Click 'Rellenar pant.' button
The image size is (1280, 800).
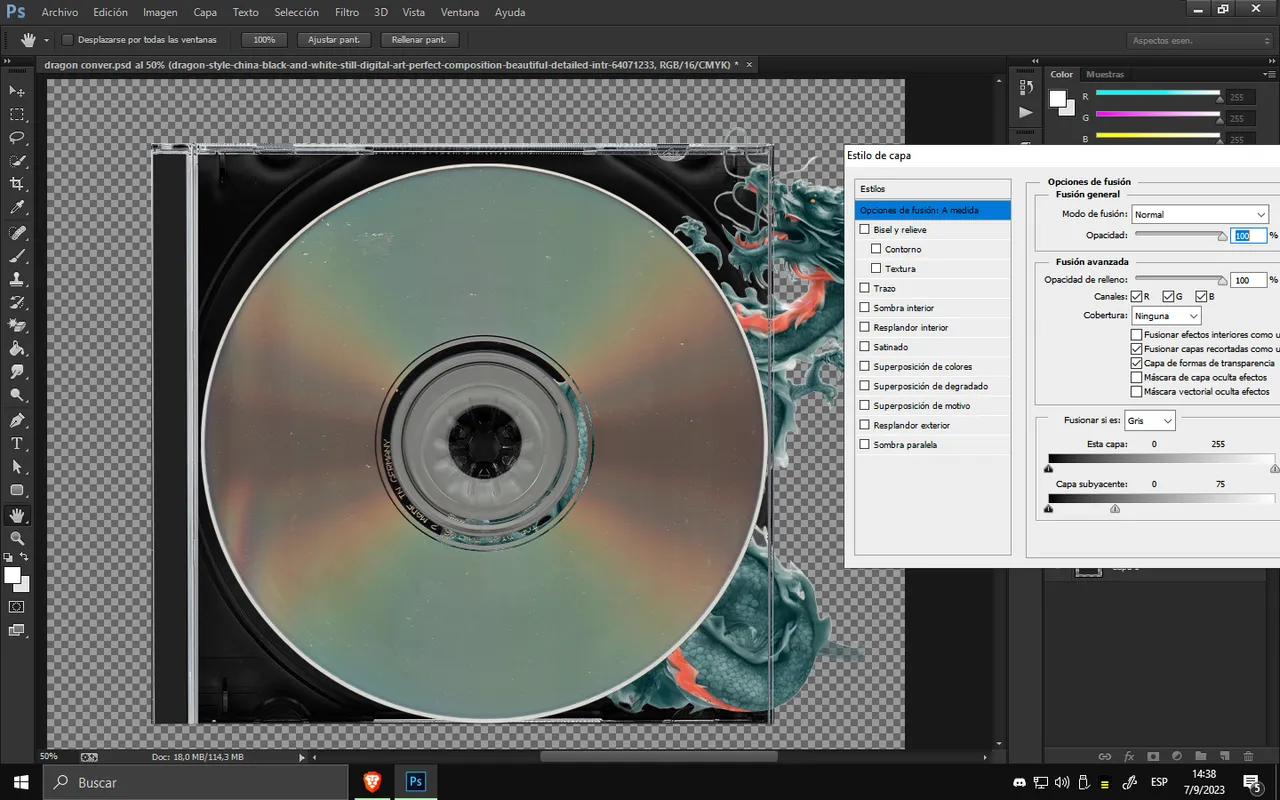pos(419,40)
